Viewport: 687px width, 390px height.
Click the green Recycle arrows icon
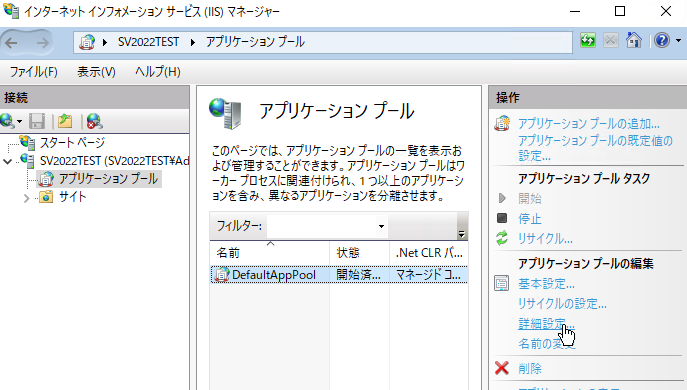tap(502, 238)
